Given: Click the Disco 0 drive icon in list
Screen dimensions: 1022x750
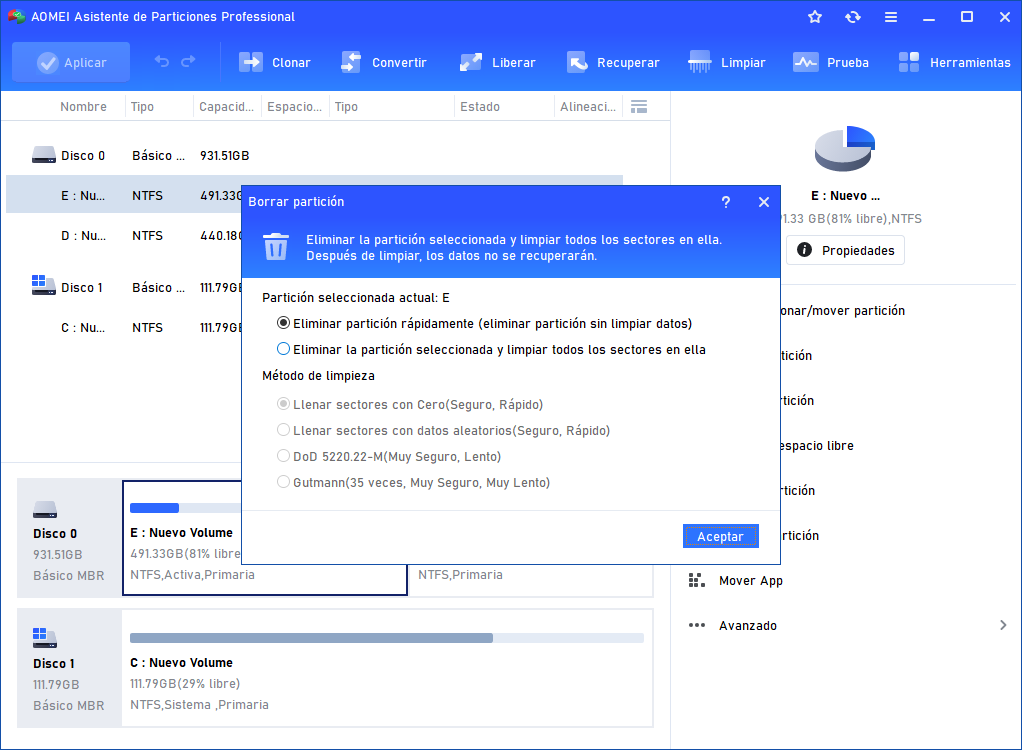Looking at the screenshot, I should 44,154.
